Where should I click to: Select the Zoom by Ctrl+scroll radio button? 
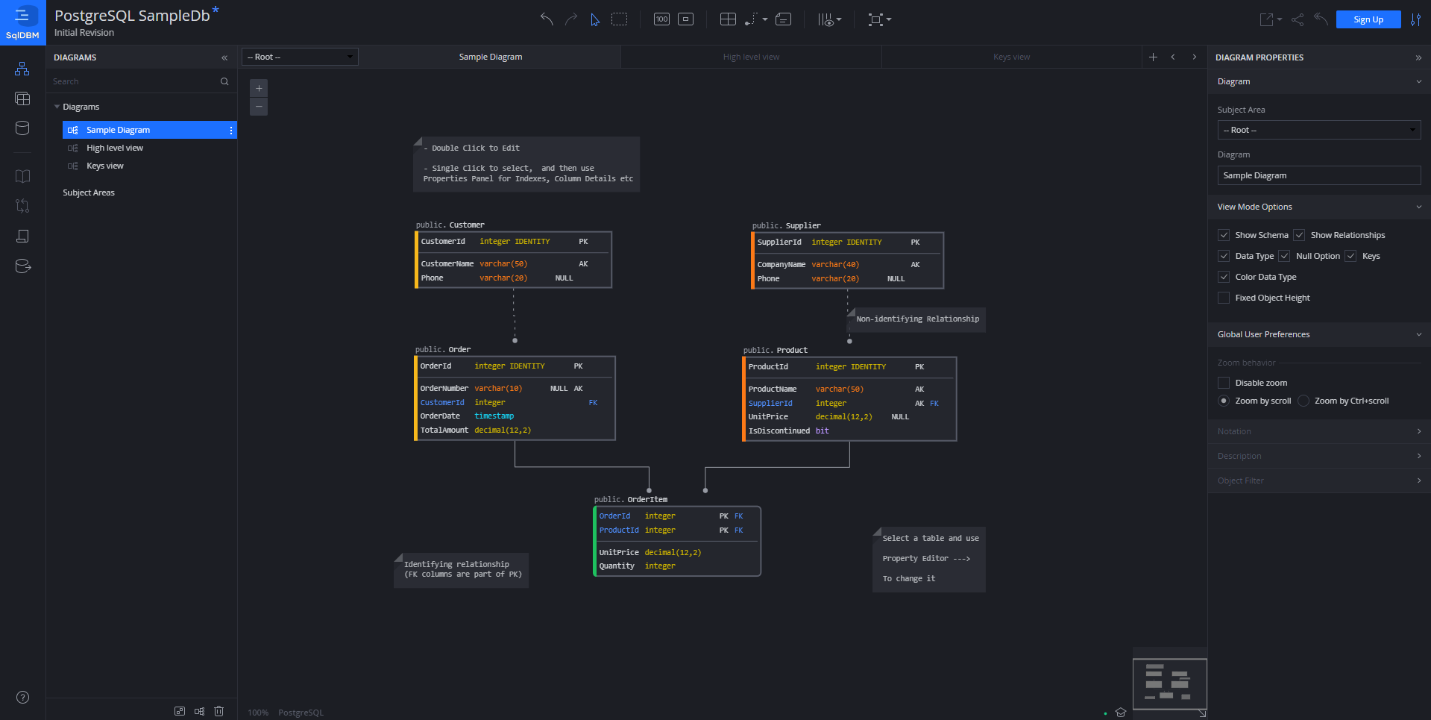[1304, 401]
